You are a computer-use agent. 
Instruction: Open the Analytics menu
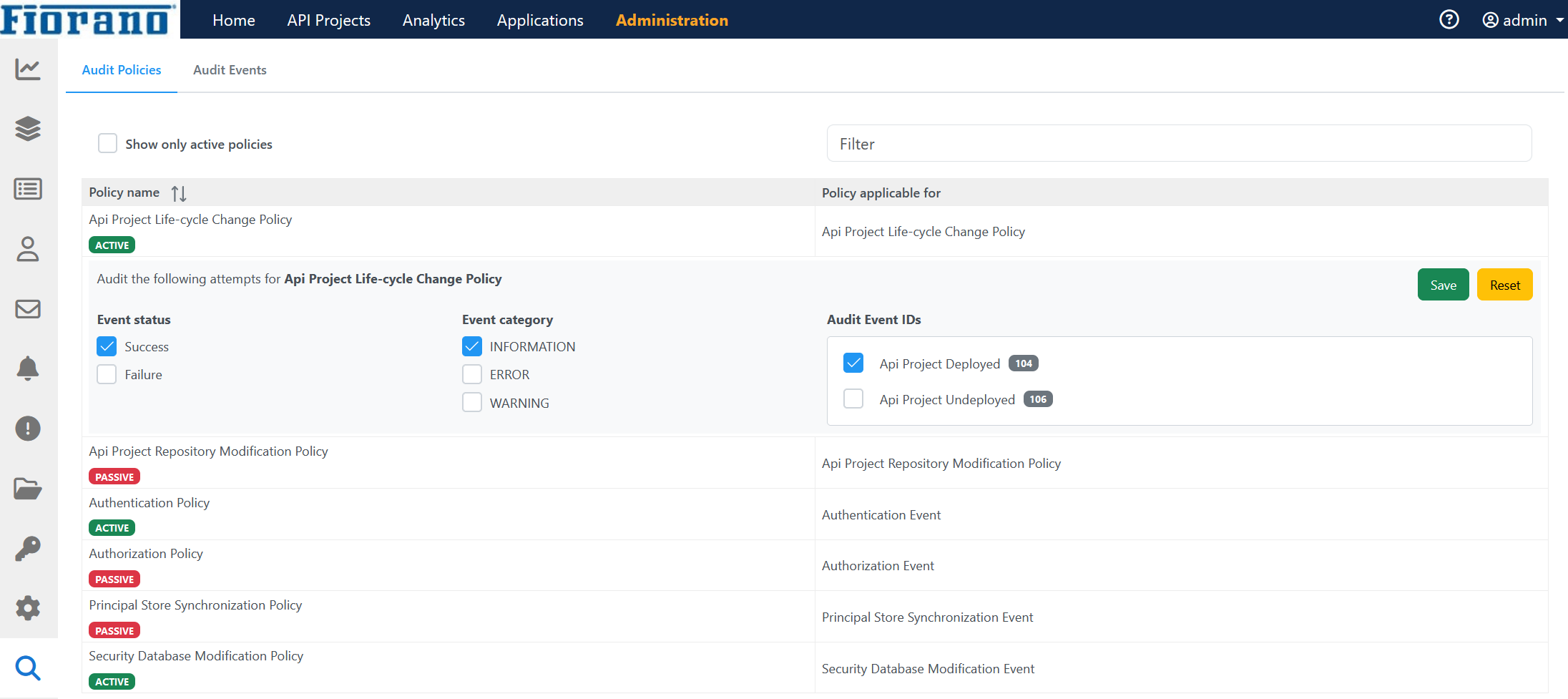[433, 20]
